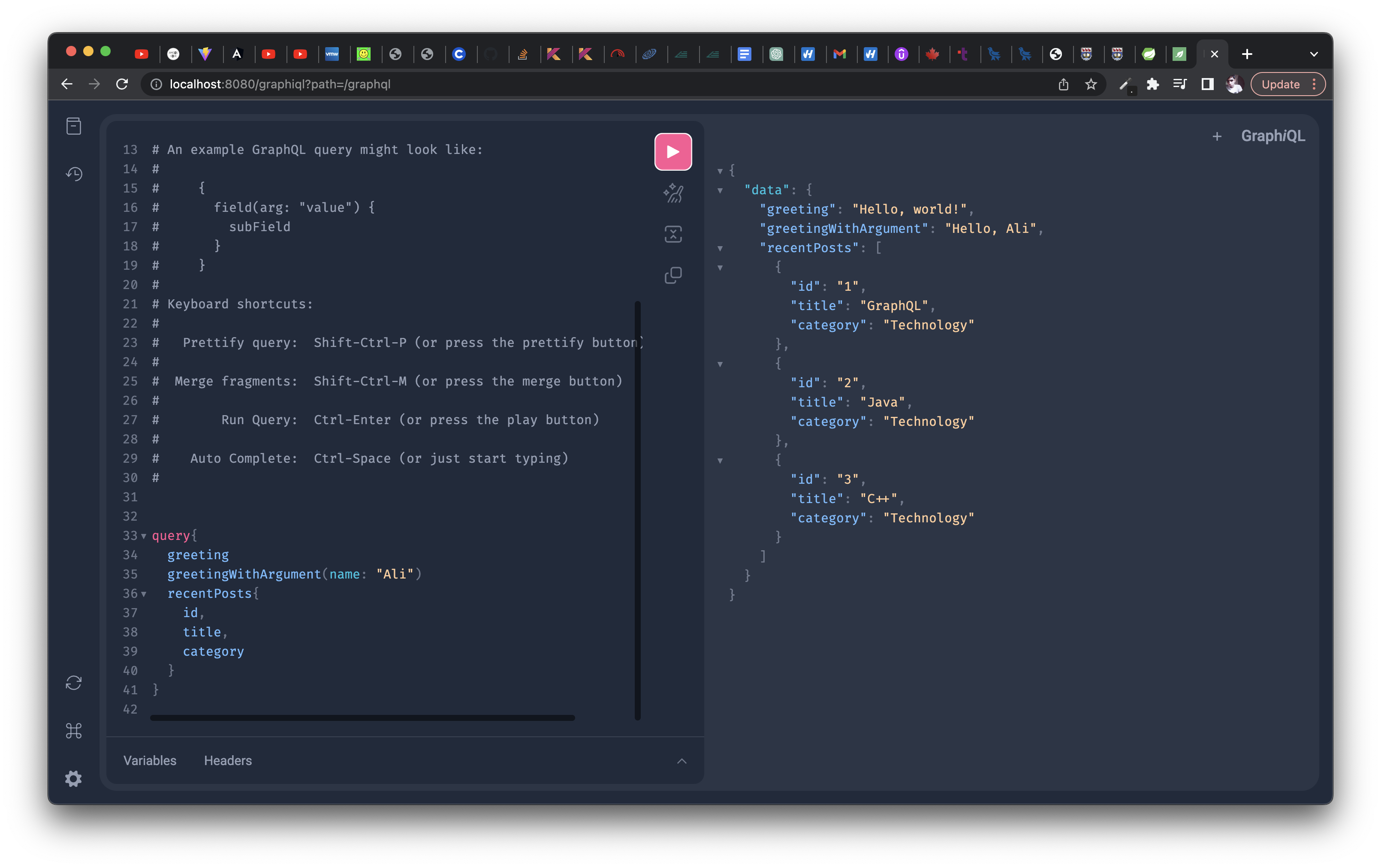Prettify the GraphQL query

(673, 193)
